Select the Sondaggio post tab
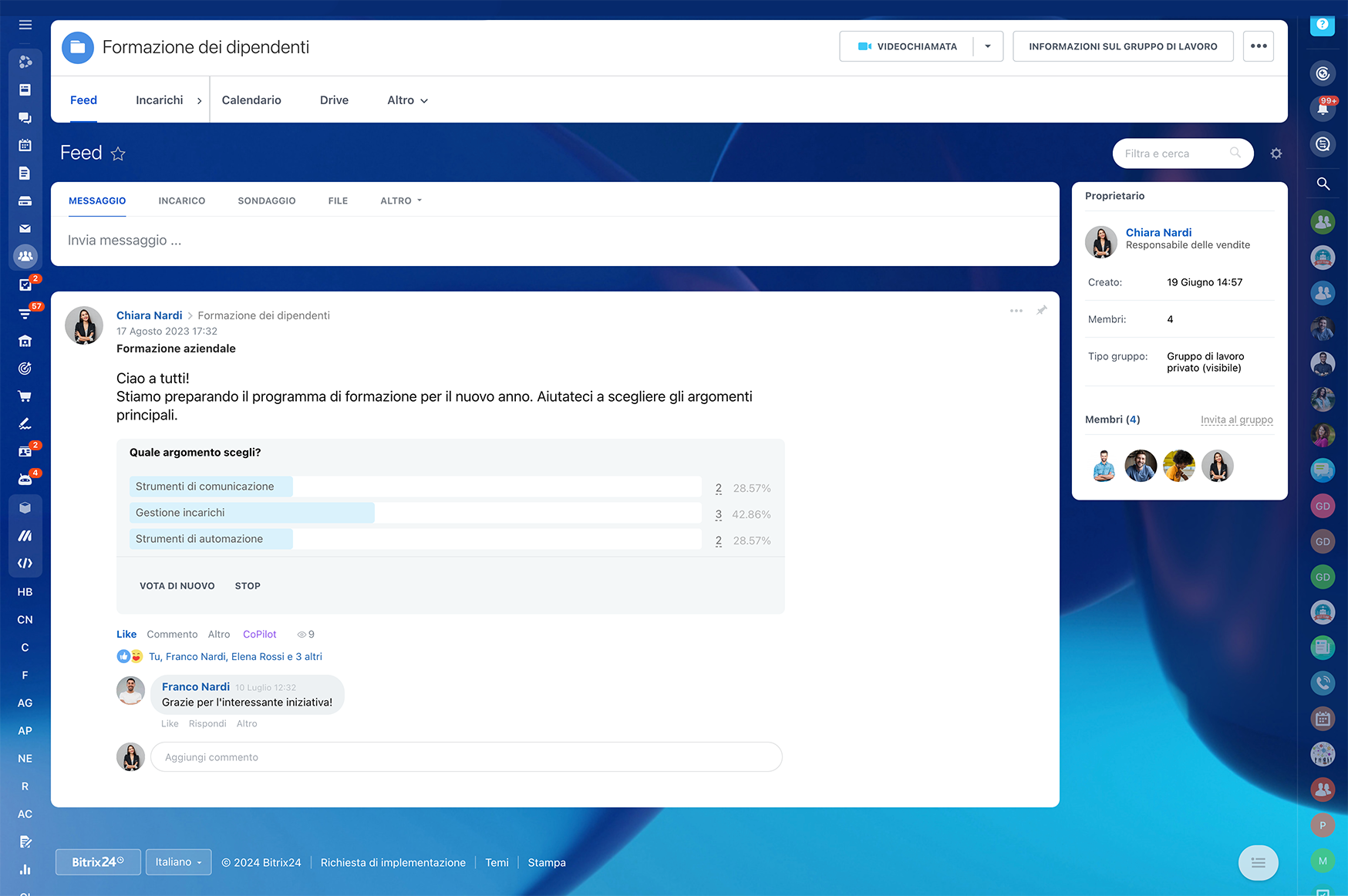1348x896 pixels. click(267, 200)
